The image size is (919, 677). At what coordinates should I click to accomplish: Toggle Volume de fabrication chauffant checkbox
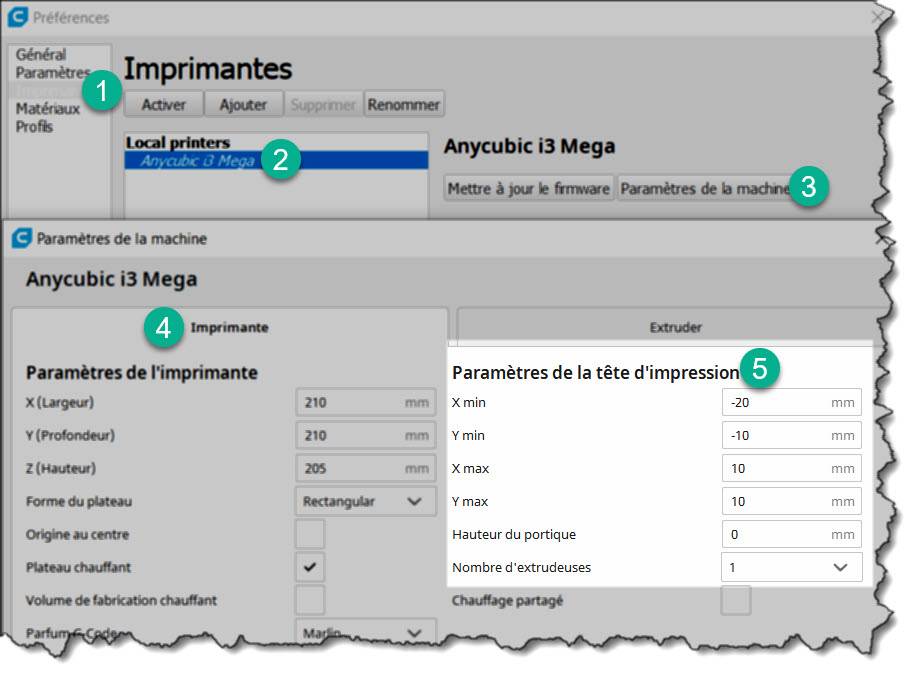(309, 600)
